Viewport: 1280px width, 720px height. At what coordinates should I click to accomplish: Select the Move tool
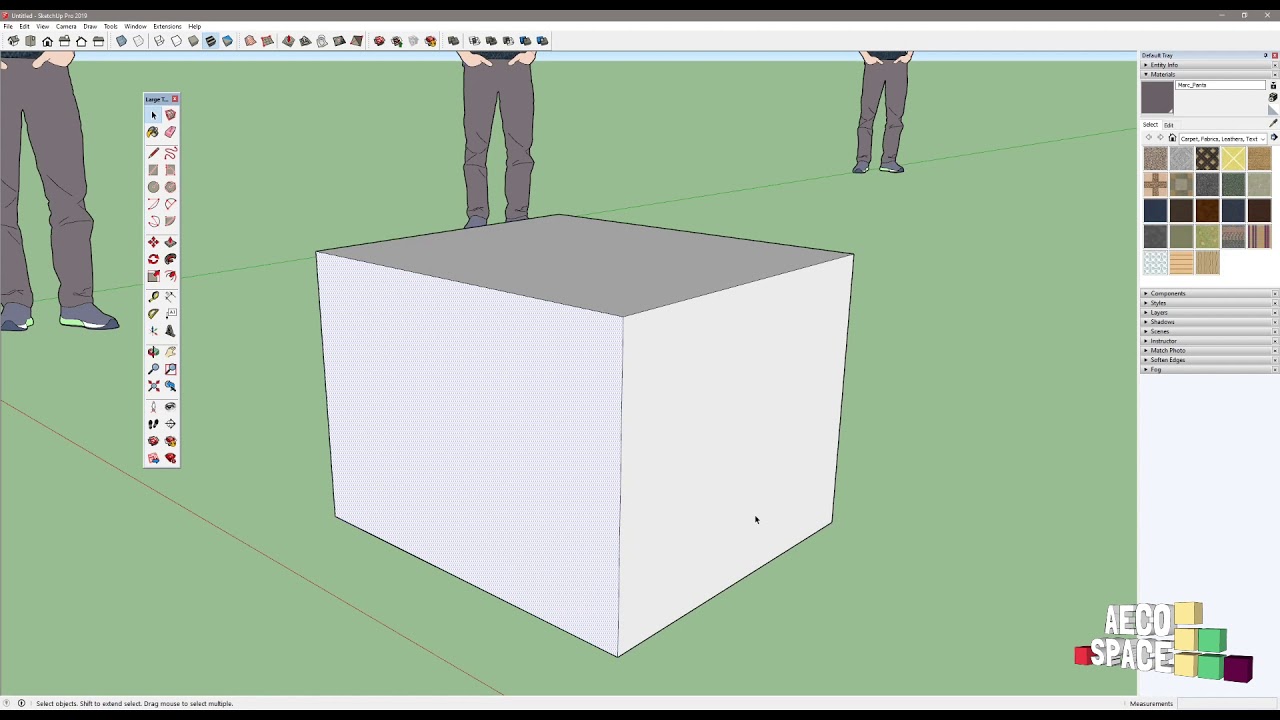(x=153, y=242)
